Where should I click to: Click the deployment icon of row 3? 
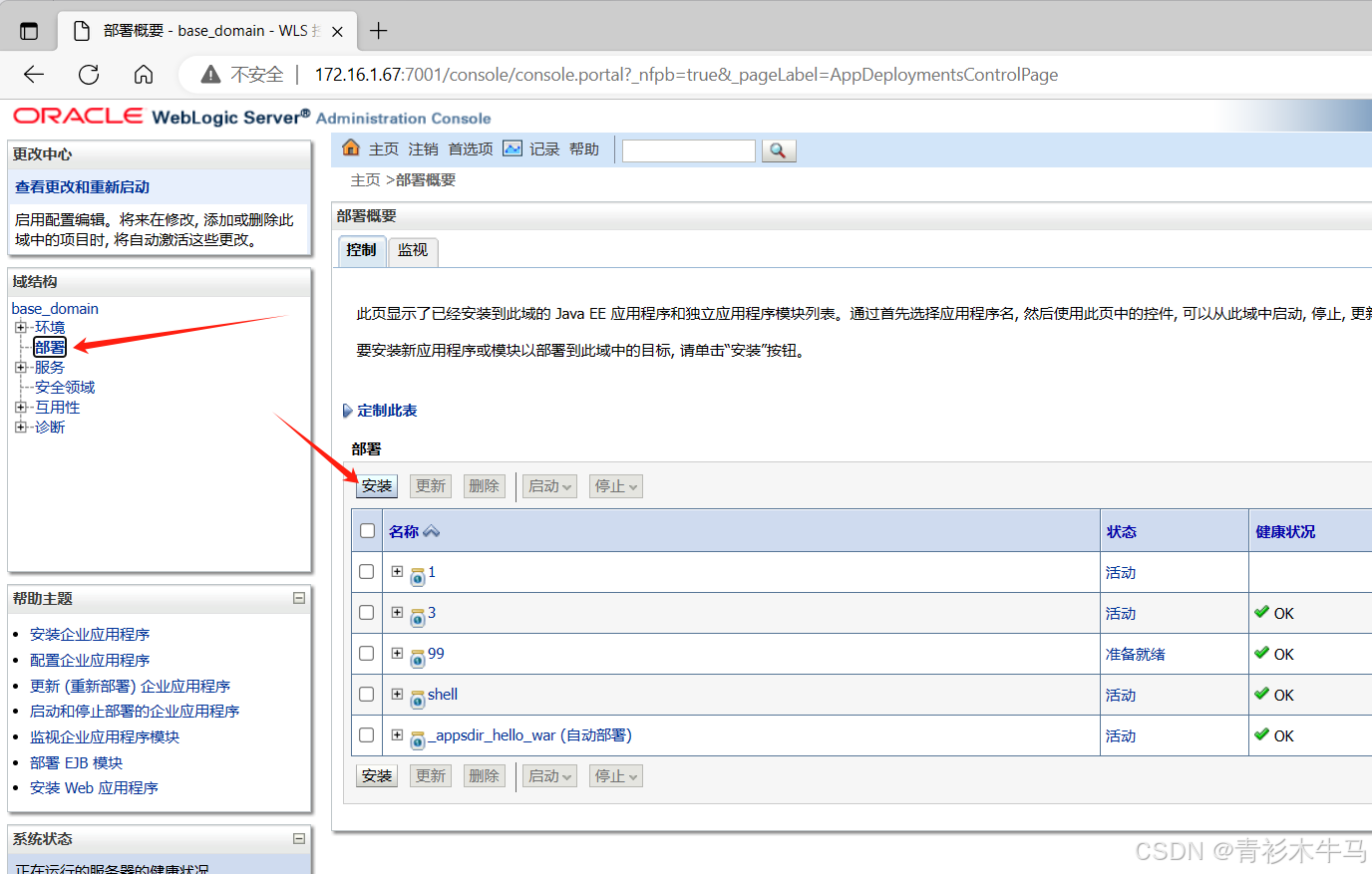(418, 617)
